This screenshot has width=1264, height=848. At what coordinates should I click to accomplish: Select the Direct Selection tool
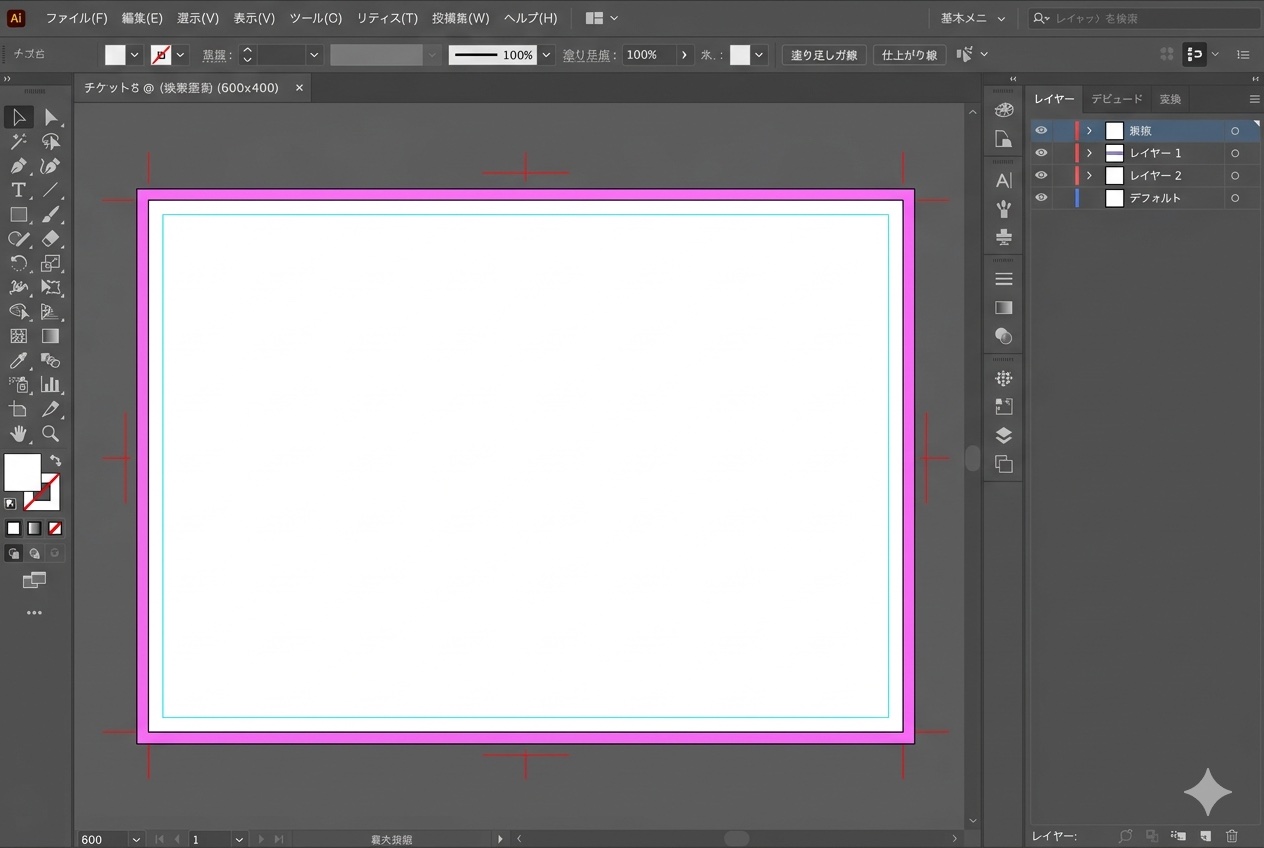(51, 118)
